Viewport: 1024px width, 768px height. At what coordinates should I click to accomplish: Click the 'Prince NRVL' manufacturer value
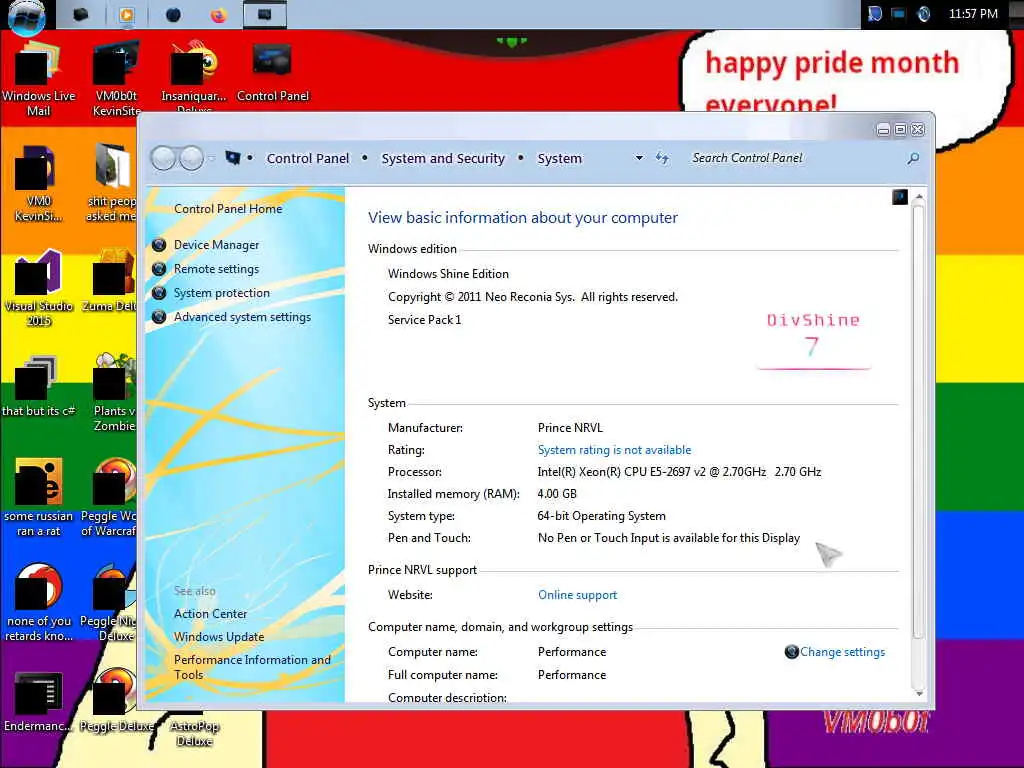coord(570,428)
